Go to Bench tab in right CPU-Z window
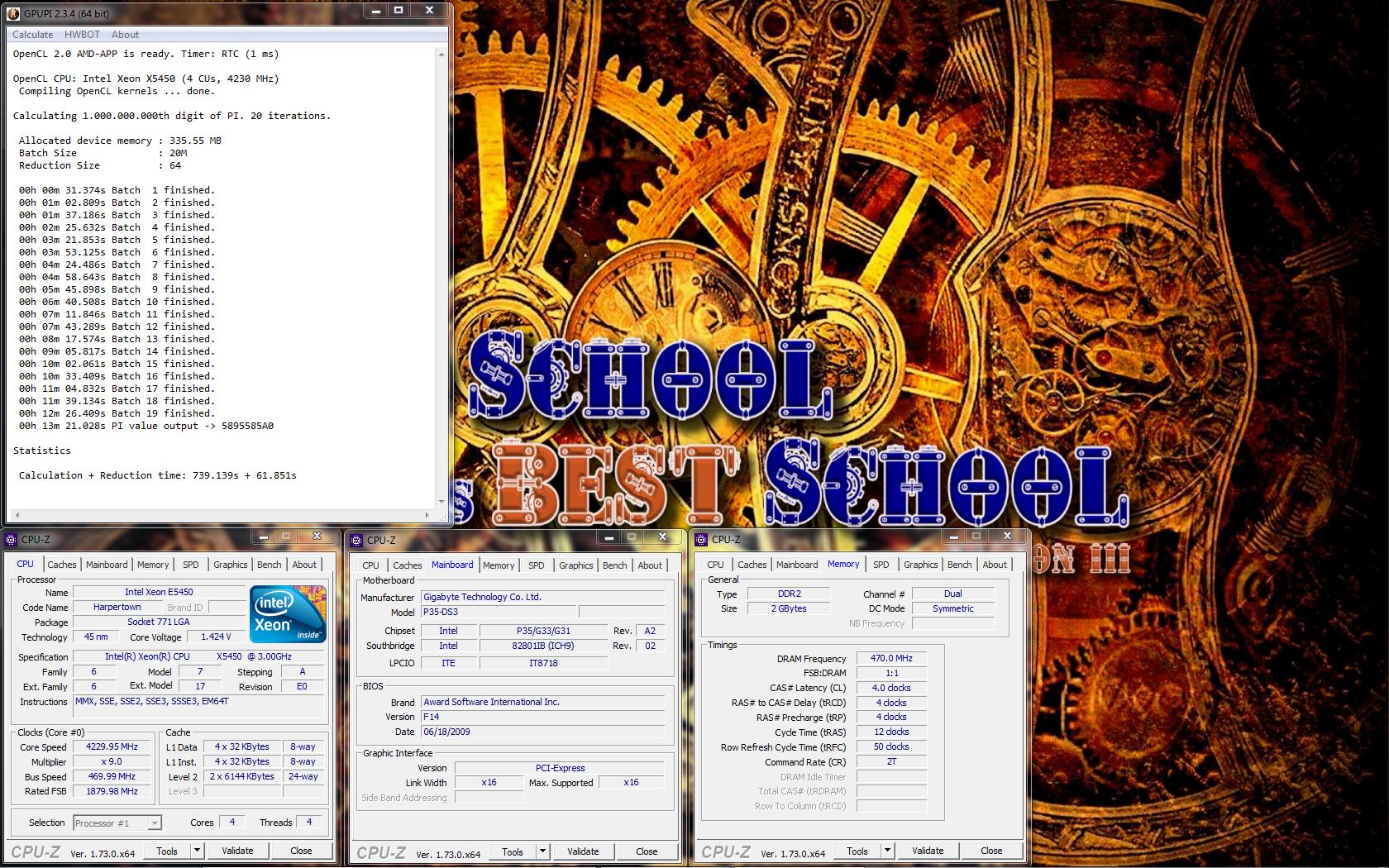This screenshot has height=868, width=1389. 960,565
